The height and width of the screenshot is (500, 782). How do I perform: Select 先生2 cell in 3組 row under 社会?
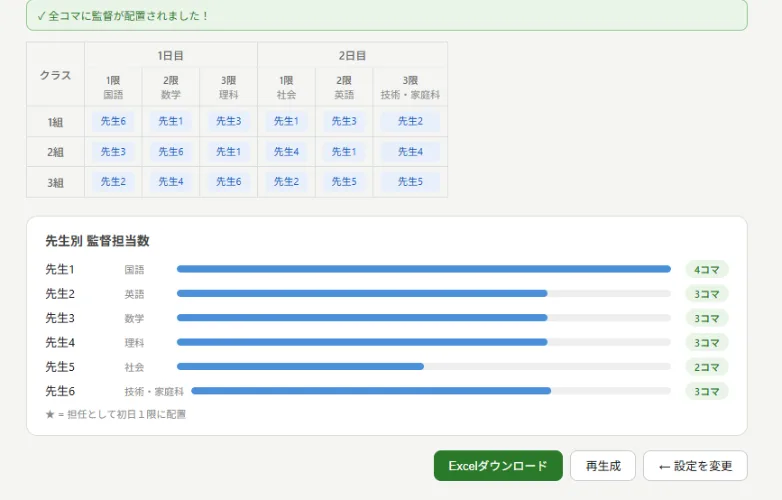point(286,182)
